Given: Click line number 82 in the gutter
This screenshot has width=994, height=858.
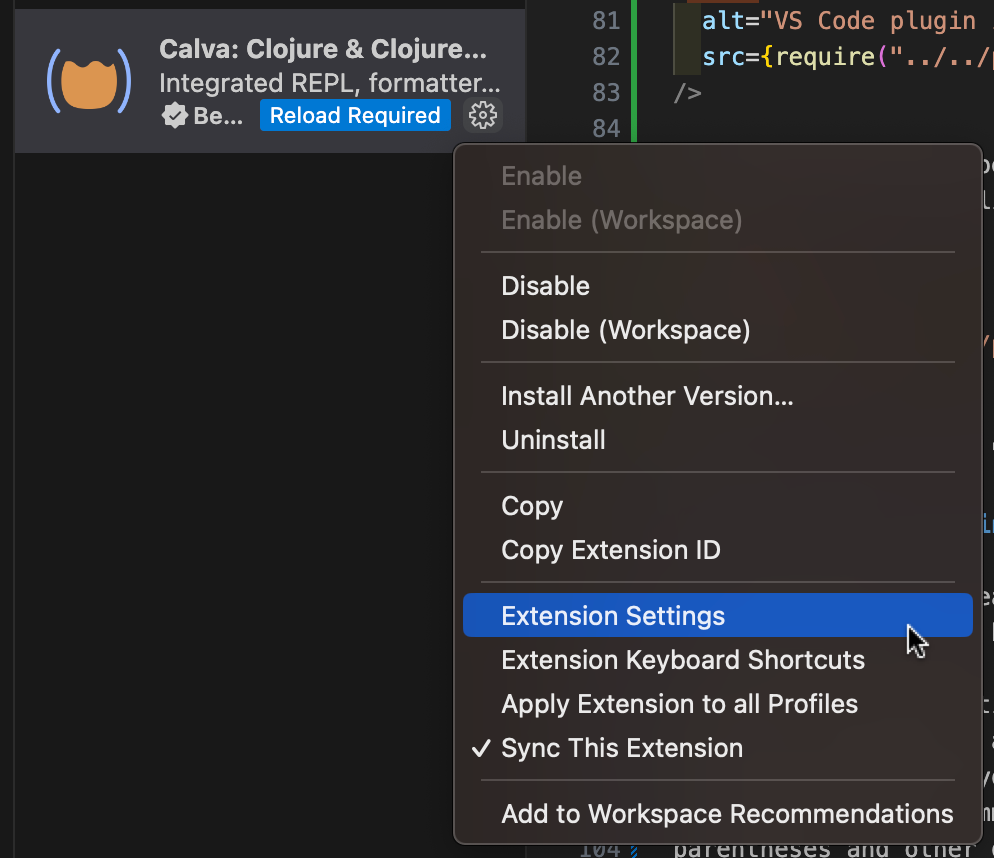Looking at the screenshot, I should pyautogui.click(x=606, y=56).
